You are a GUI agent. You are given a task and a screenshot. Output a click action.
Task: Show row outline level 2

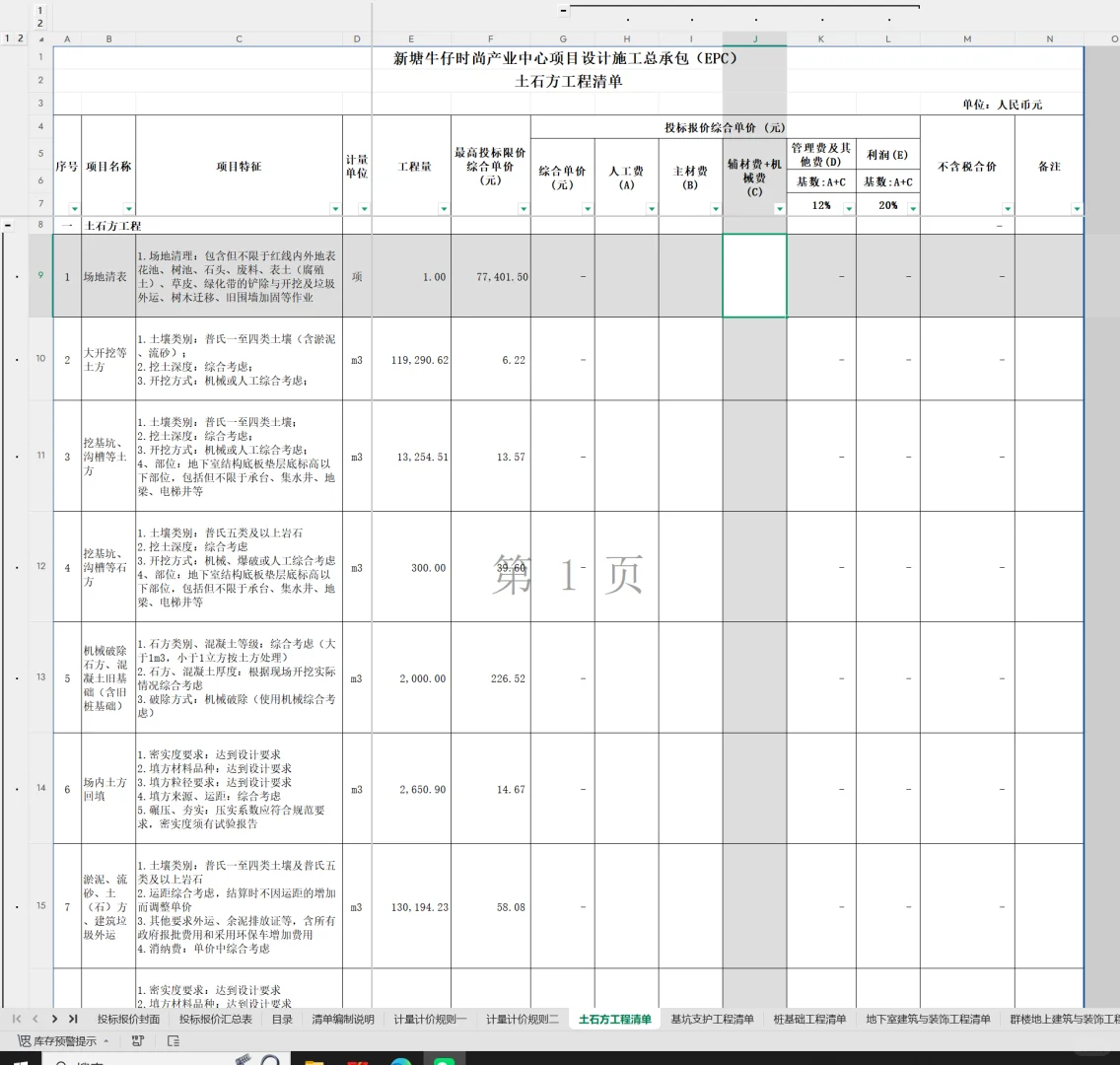point(20,38)
